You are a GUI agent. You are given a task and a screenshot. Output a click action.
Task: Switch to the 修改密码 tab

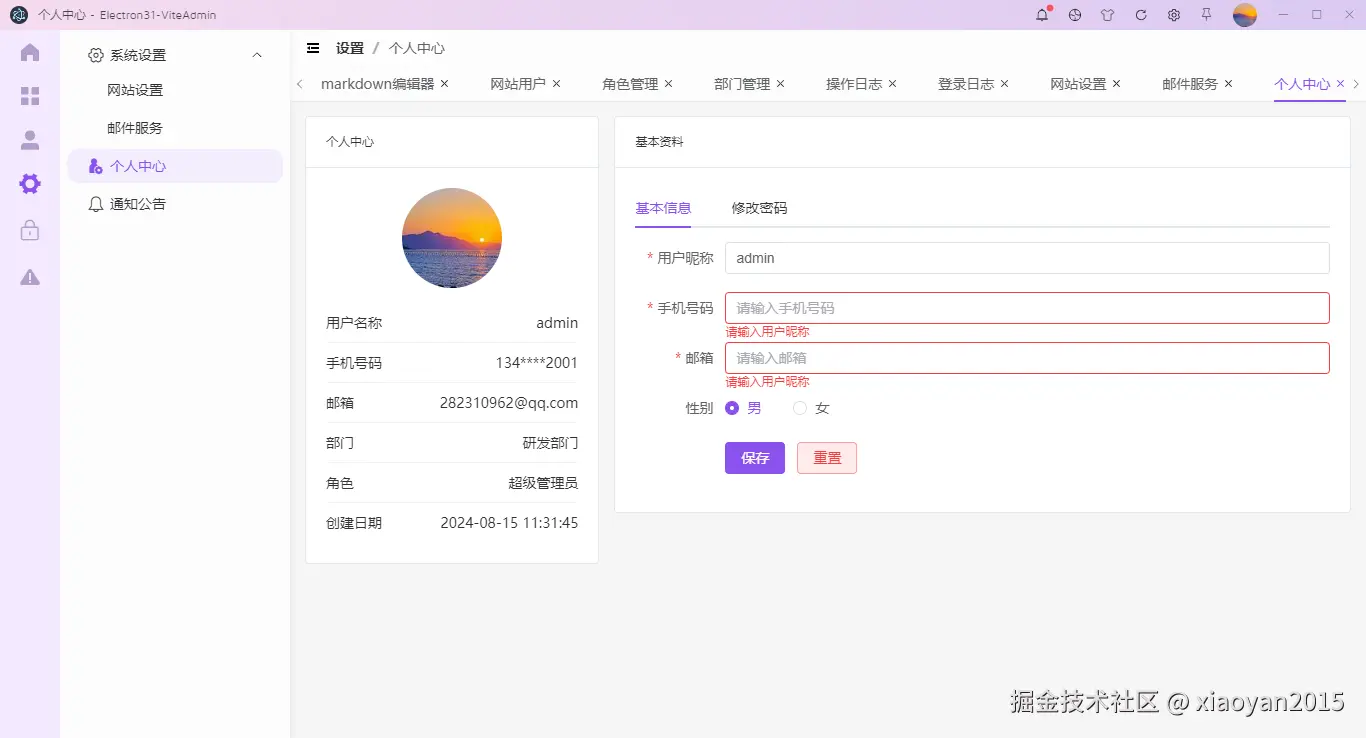[758, 209]
